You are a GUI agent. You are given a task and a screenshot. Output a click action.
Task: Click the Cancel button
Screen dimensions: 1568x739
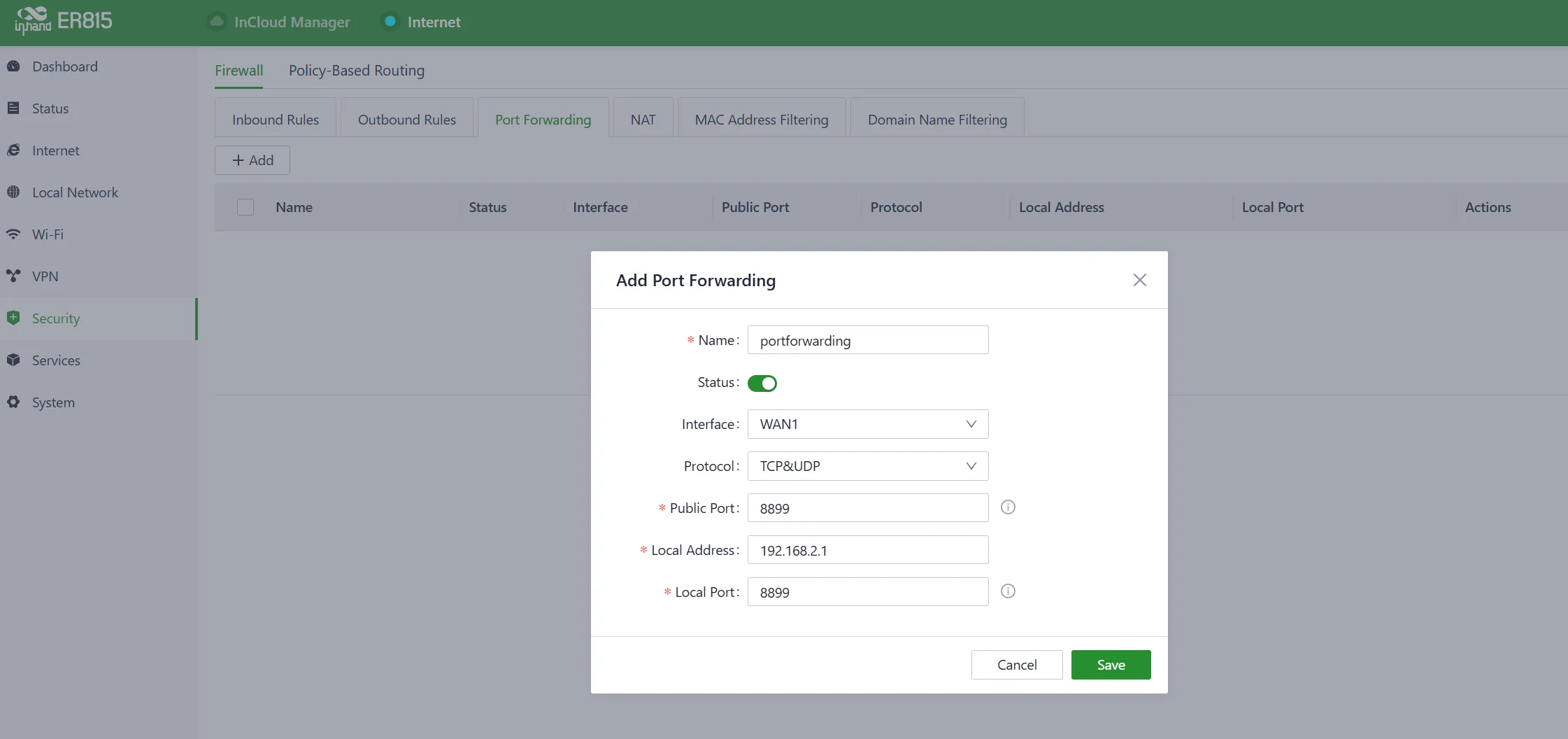(x=1017, y=665)
